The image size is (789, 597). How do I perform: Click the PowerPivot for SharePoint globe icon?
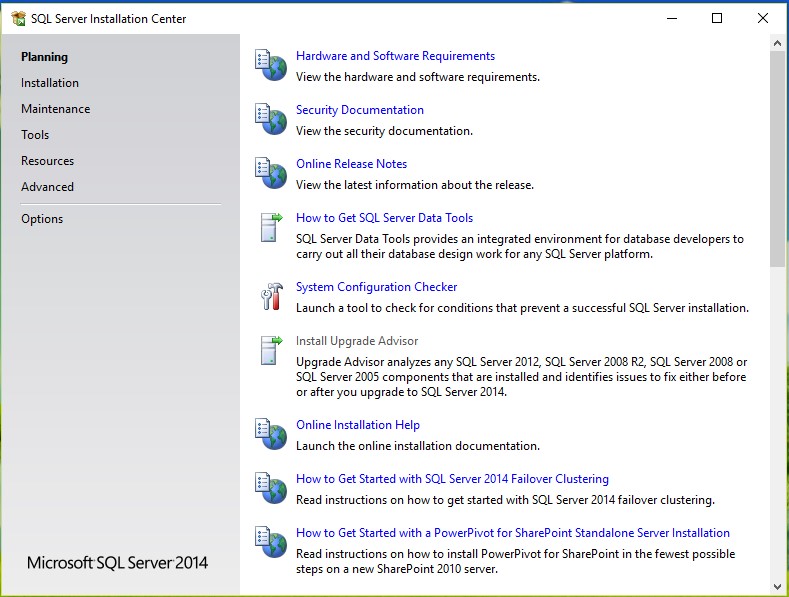point(271,542)
